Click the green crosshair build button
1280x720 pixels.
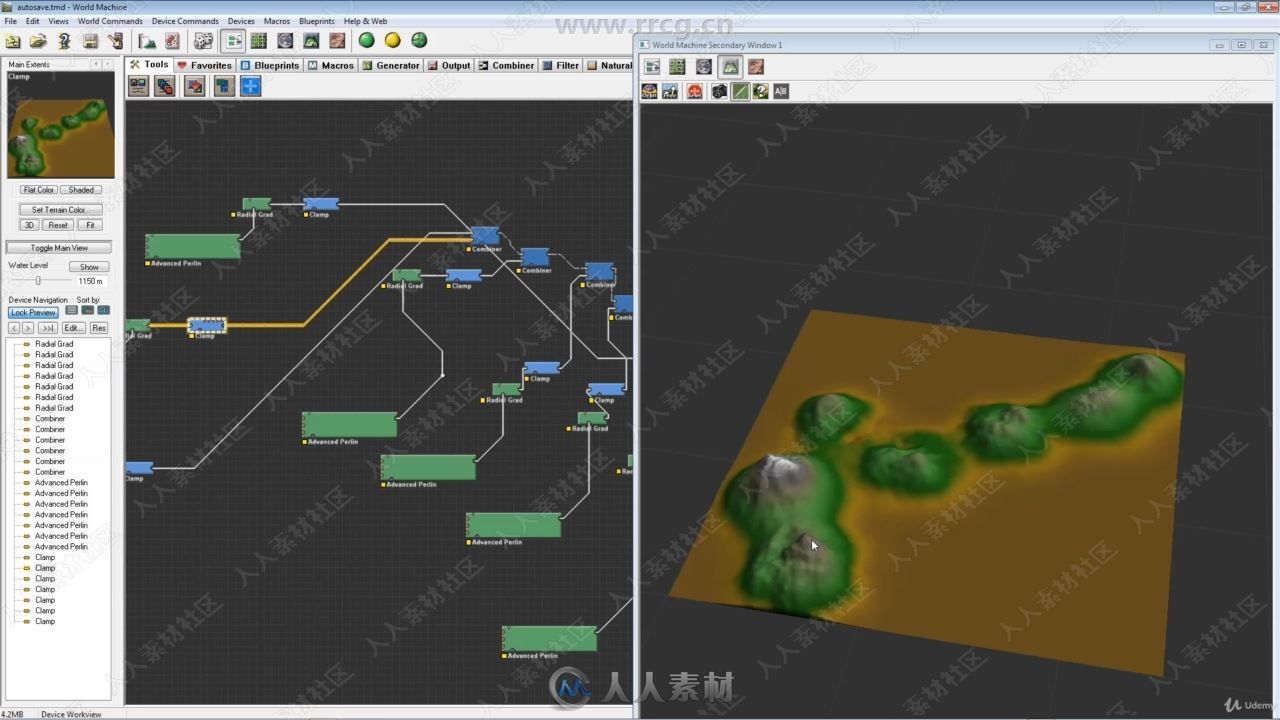coord(419,41)
